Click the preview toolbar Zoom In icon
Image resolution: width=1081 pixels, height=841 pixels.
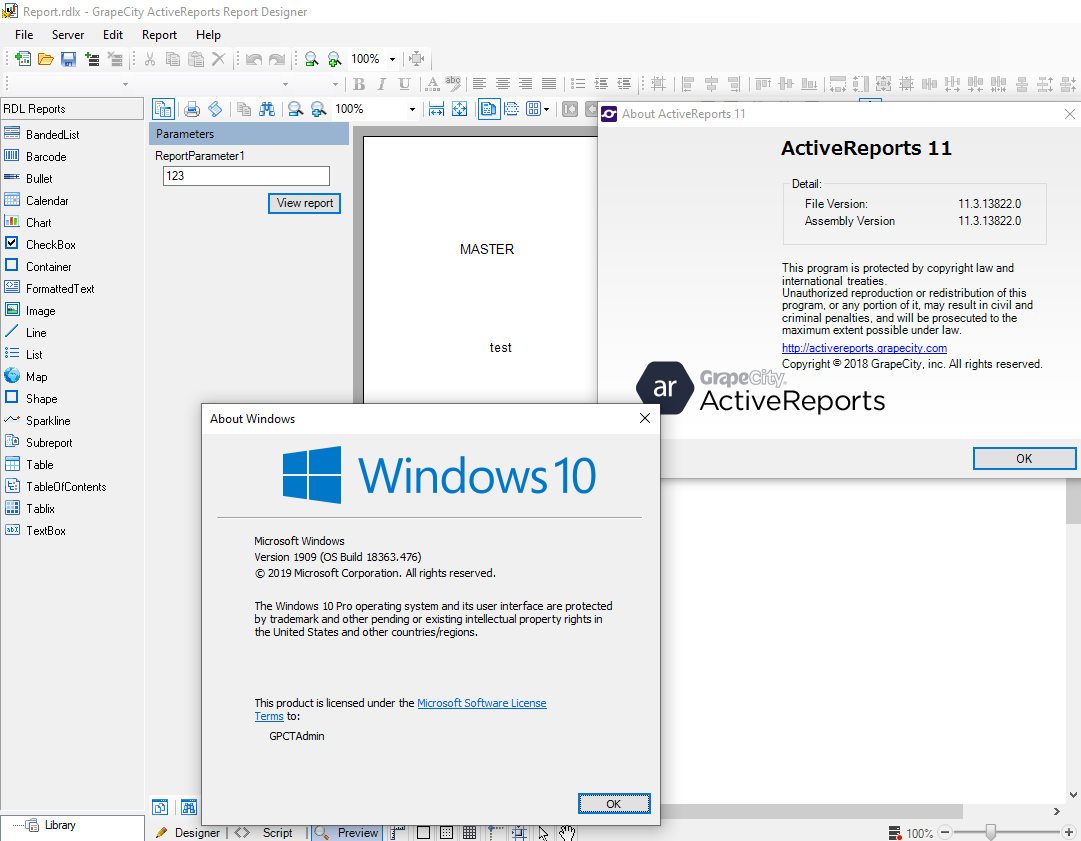pos(319,109)
